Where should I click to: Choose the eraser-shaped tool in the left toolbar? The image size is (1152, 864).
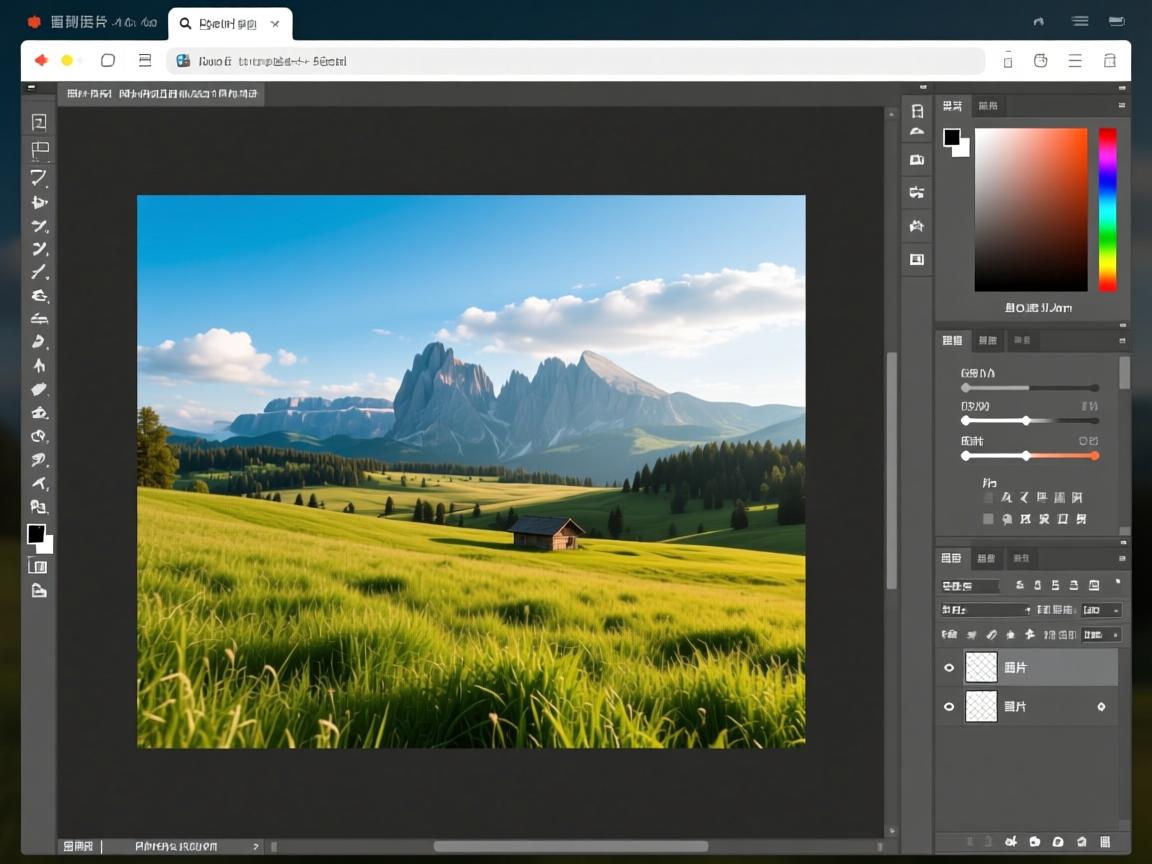(x=39, y=389)
